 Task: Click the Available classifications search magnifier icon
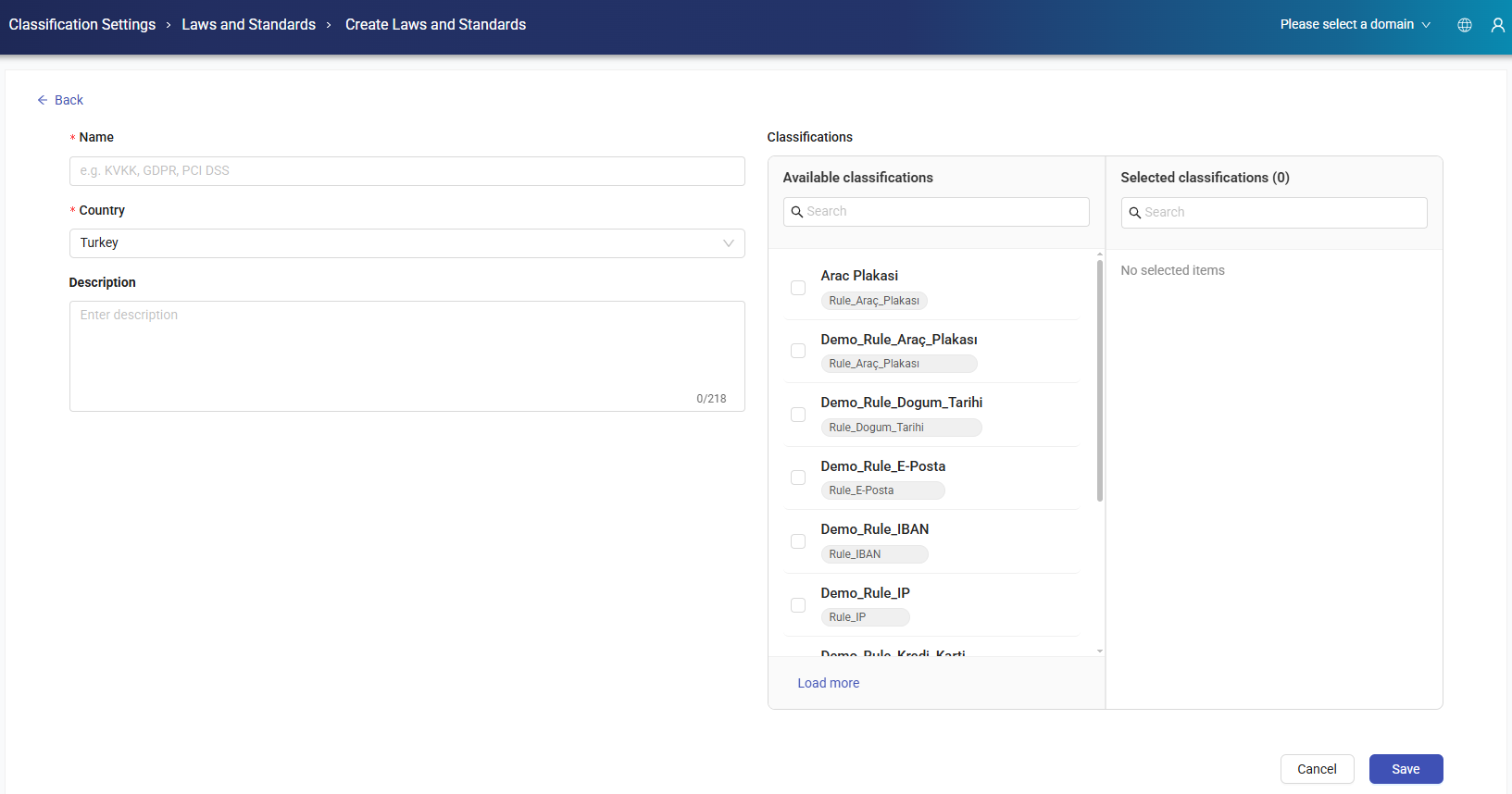coord(796,212)
